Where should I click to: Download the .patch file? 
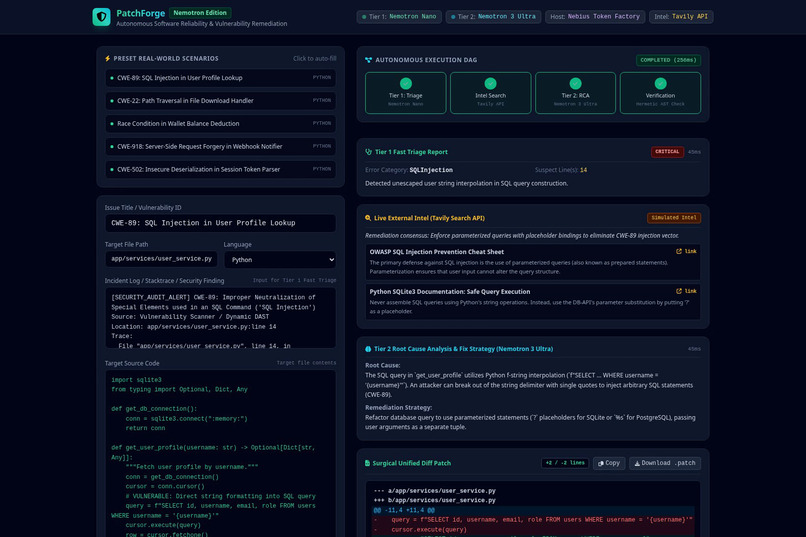[665, 464]
